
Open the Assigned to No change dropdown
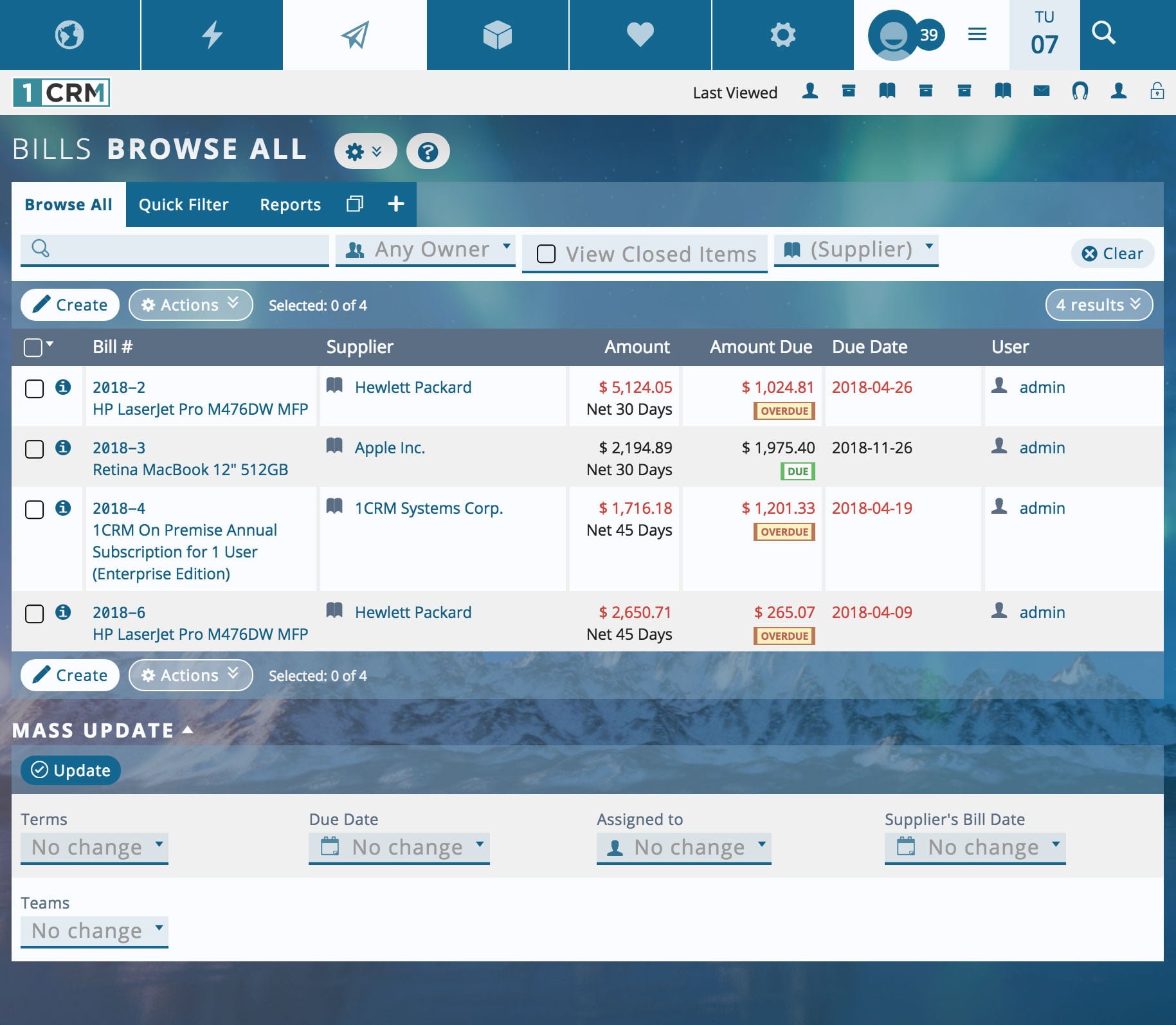click(684, 848)
